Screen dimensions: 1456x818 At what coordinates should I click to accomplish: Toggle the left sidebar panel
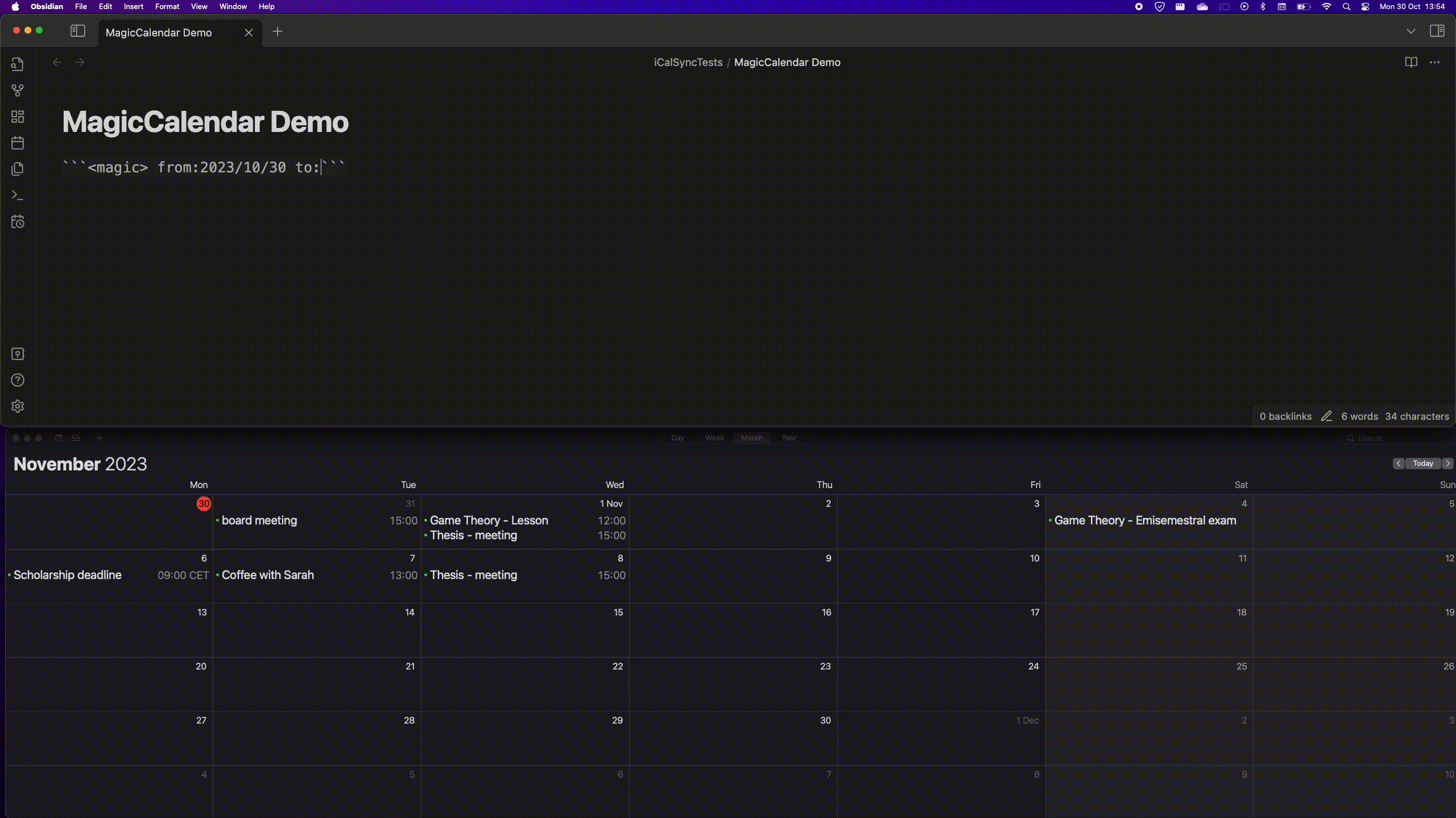(x=78, y=31)
